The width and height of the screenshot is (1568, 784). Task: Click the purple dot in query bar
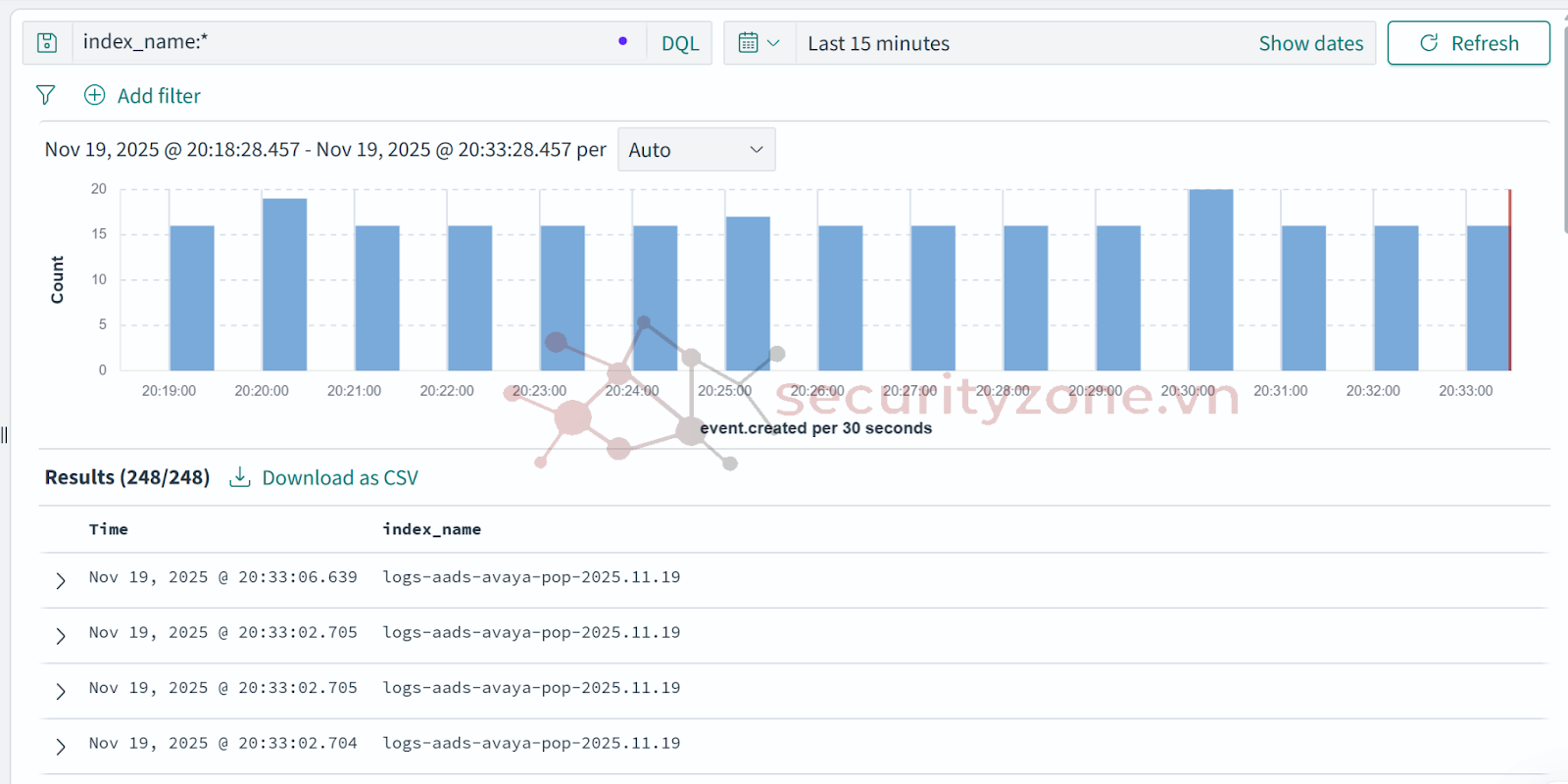tap(622, 41)
